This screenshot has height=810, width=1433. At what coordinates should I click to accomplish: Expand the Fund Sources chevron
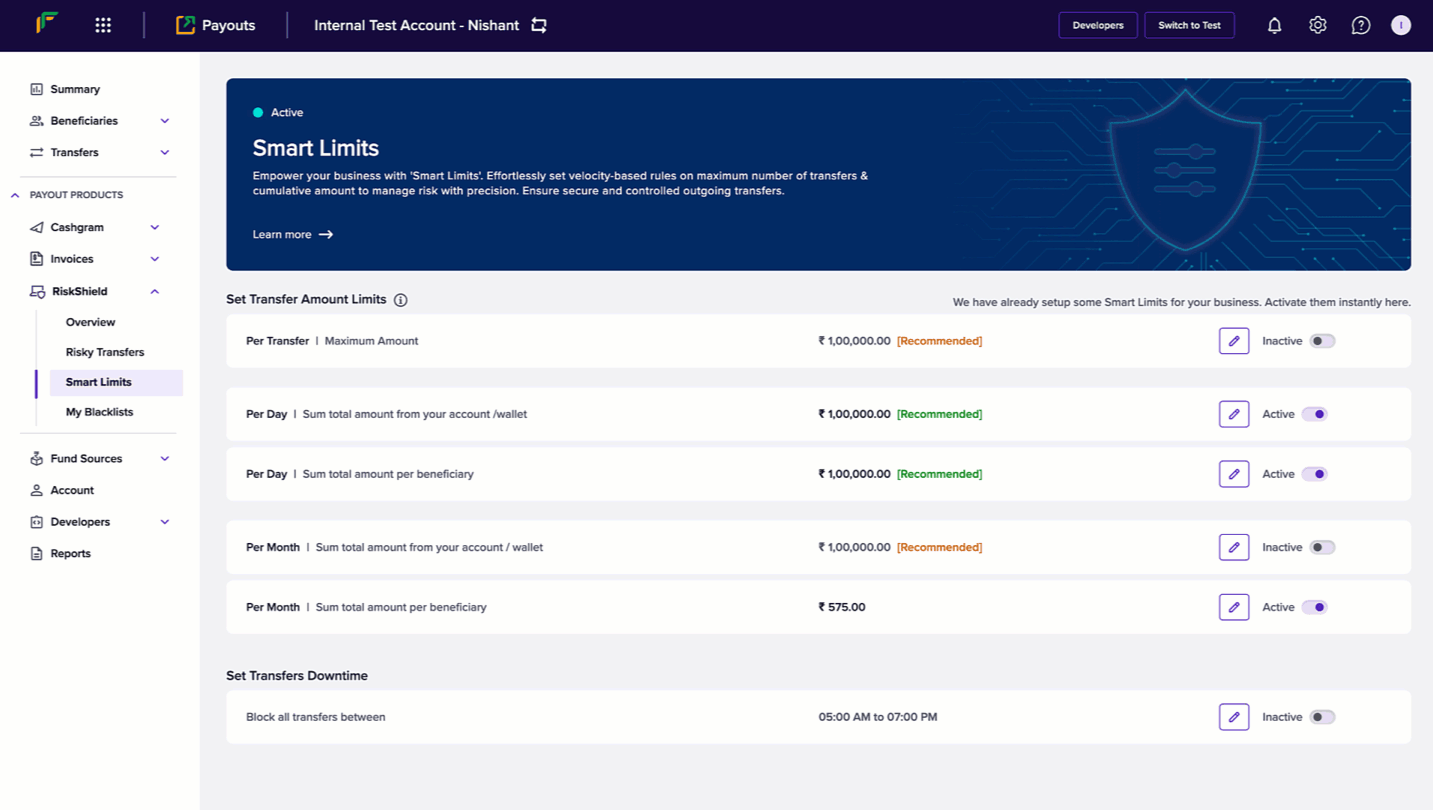[x=165, y=458]
